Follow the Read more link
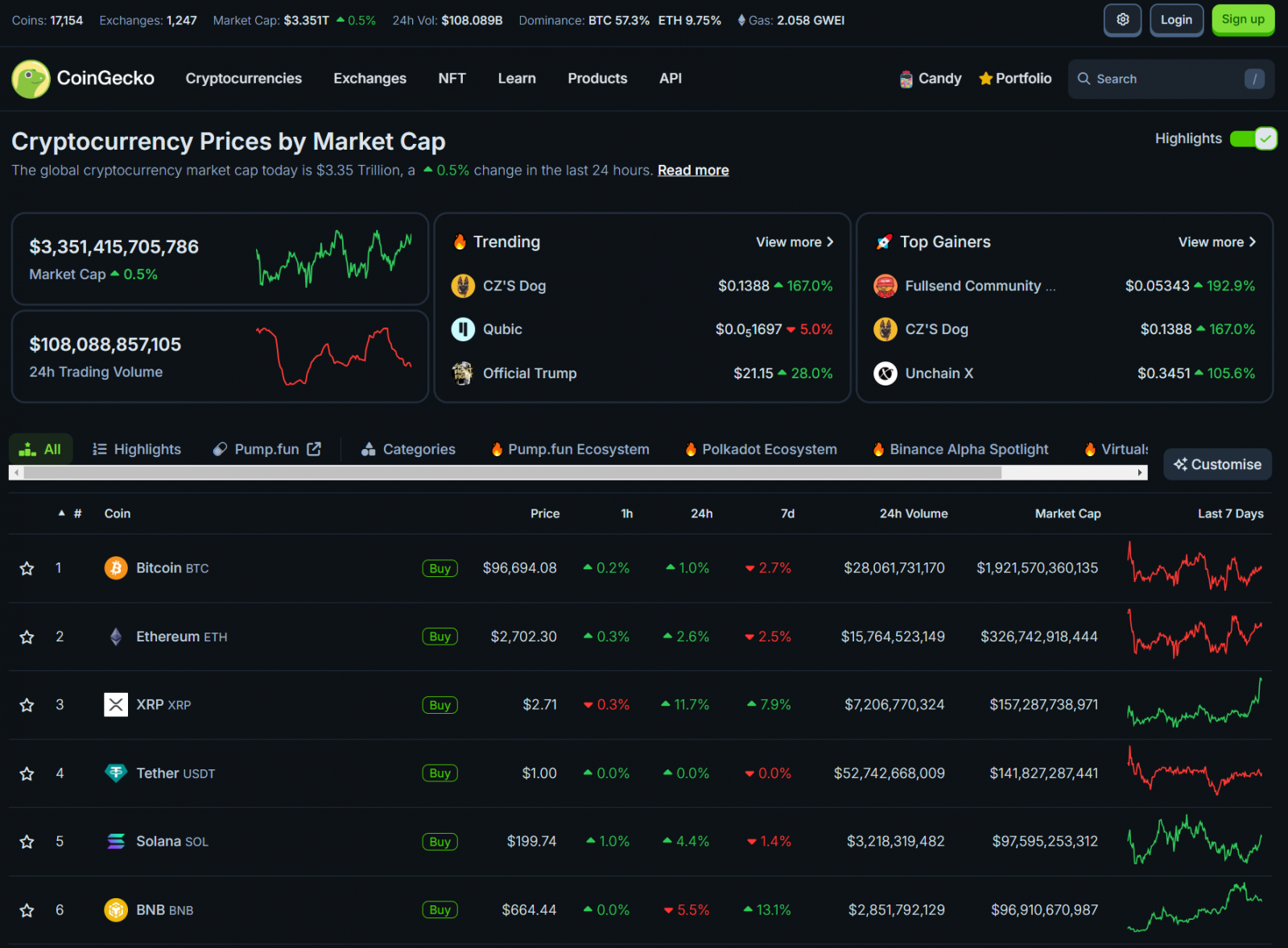Viewport: 1288px width, 948px height. (693, 171)
